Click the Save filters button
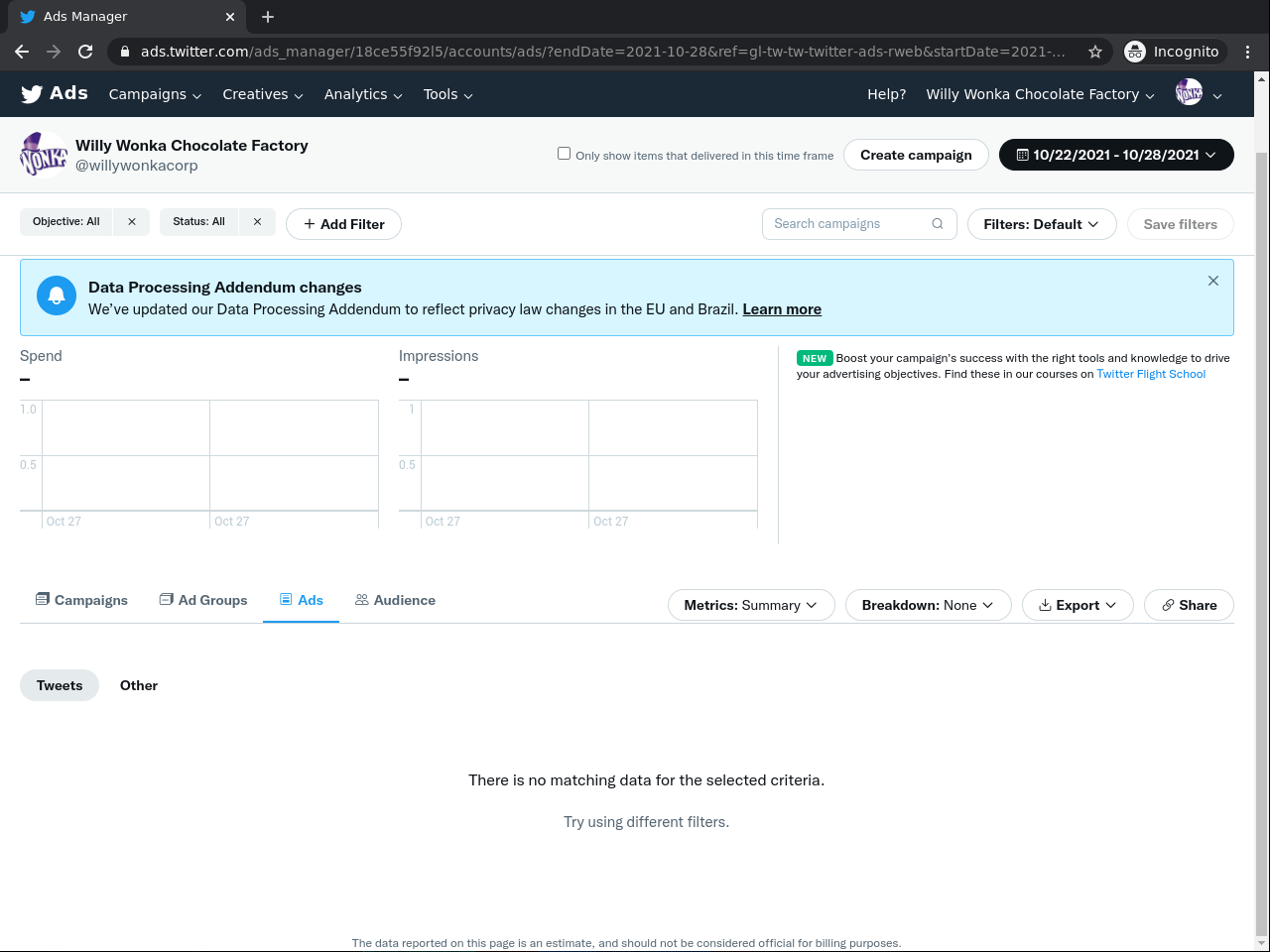 point(1181,224)
